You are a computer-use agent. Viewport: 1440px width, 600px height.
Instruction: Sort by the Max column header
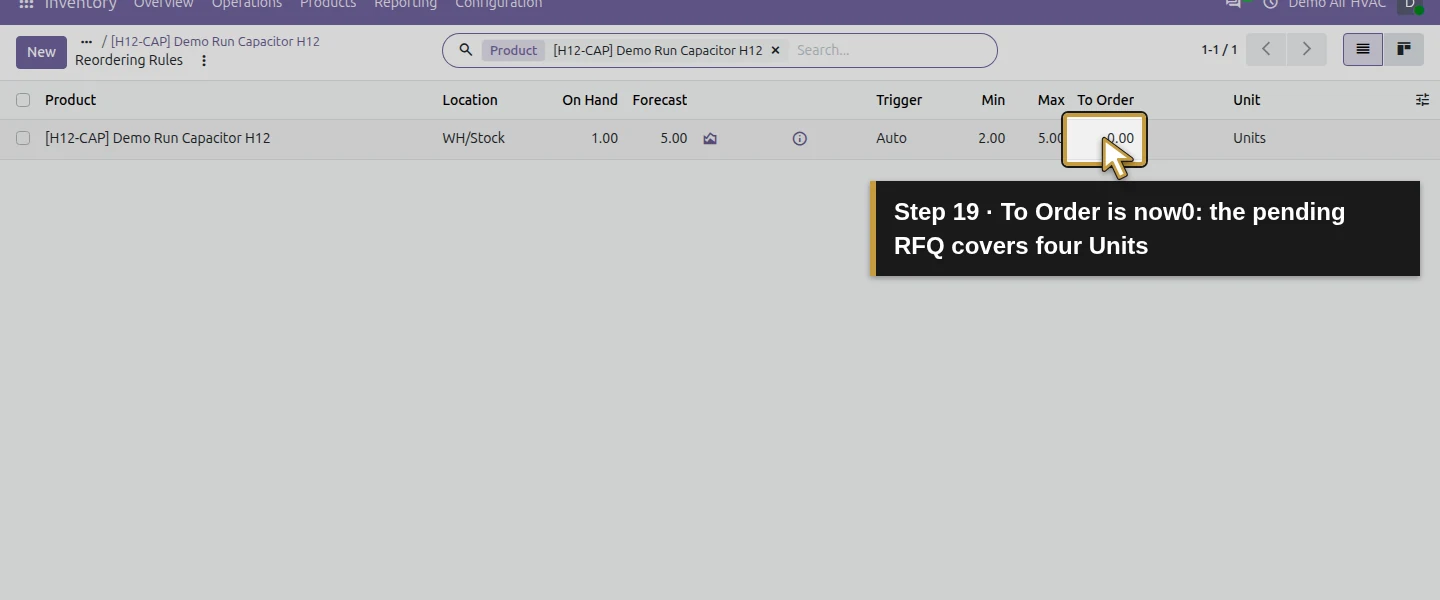pos(1051,100)
